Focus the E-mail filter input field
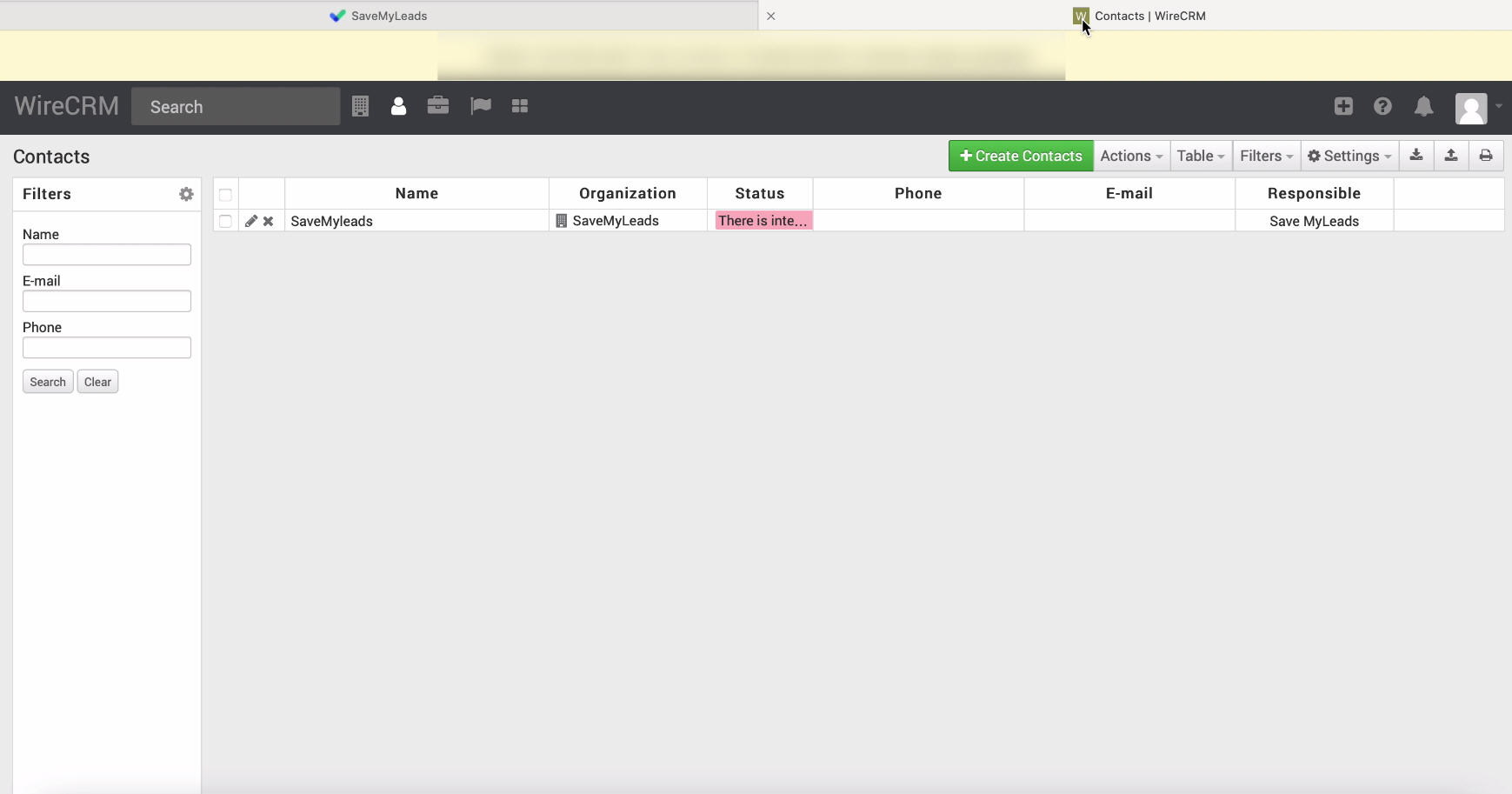 [x=107, y=301]
